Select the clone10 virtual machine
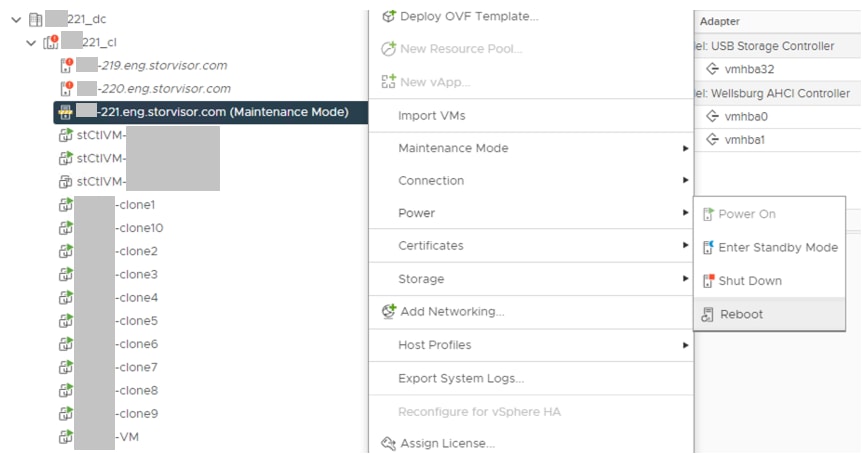The image size is (862, 455). [139, 228]
